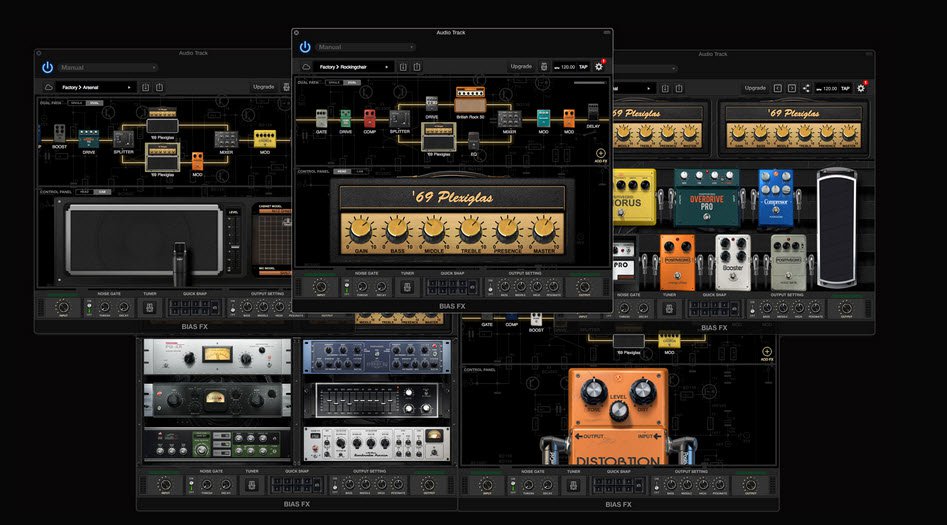Image resolution: width=947 pixels, height=525 pixels.
Task: Select the CAB tab in left window control panel
Action: [102, 192]
